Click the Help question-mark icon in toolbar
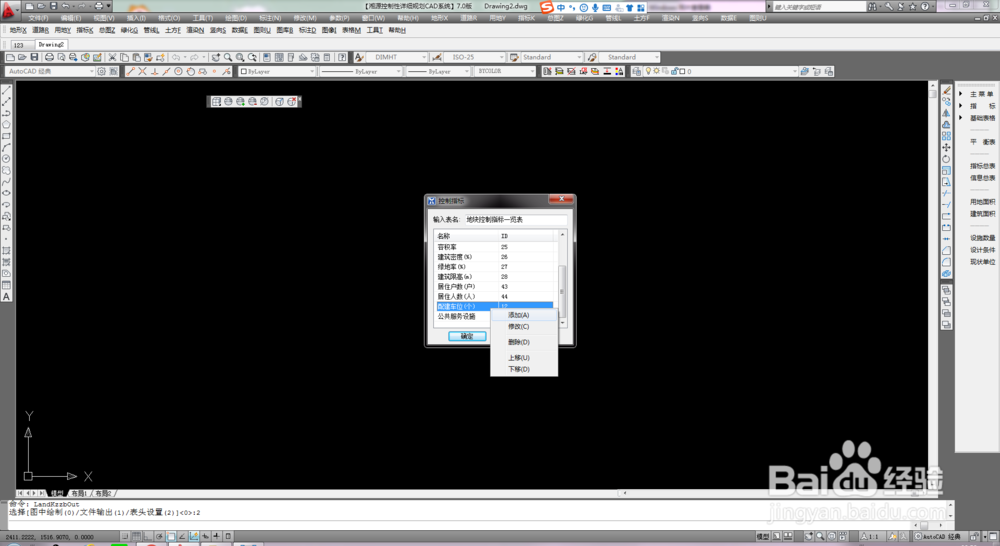 342,57
